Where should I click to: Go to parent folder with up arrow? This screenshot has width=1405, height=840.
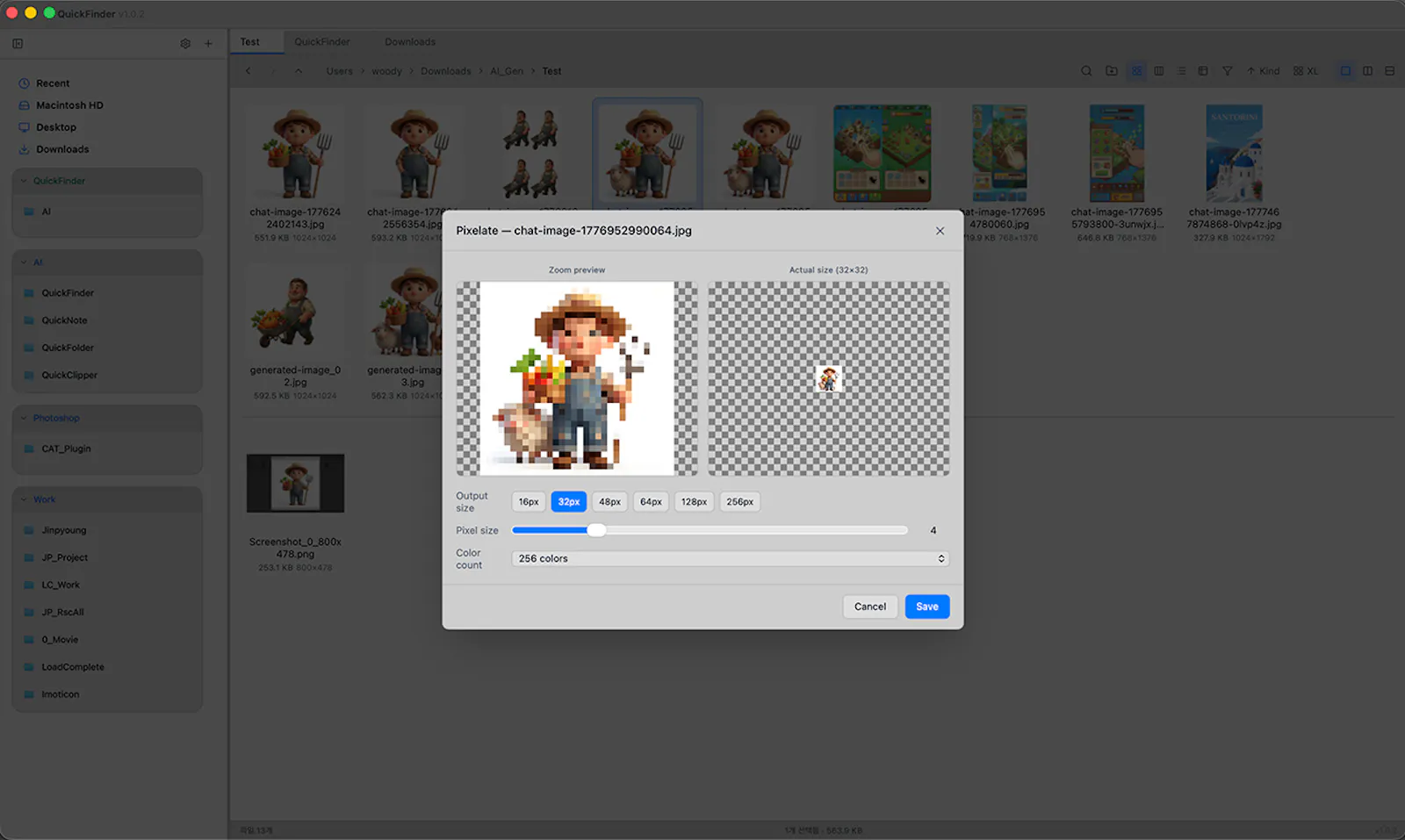(299, 71)
